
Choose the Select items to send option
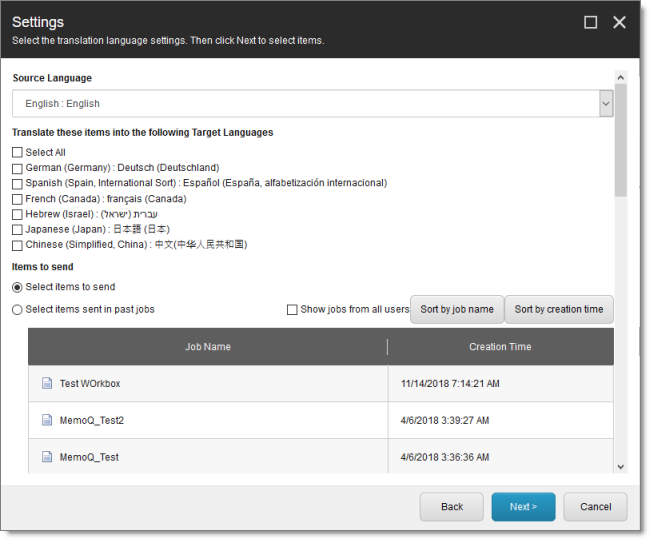coord(17,287)
